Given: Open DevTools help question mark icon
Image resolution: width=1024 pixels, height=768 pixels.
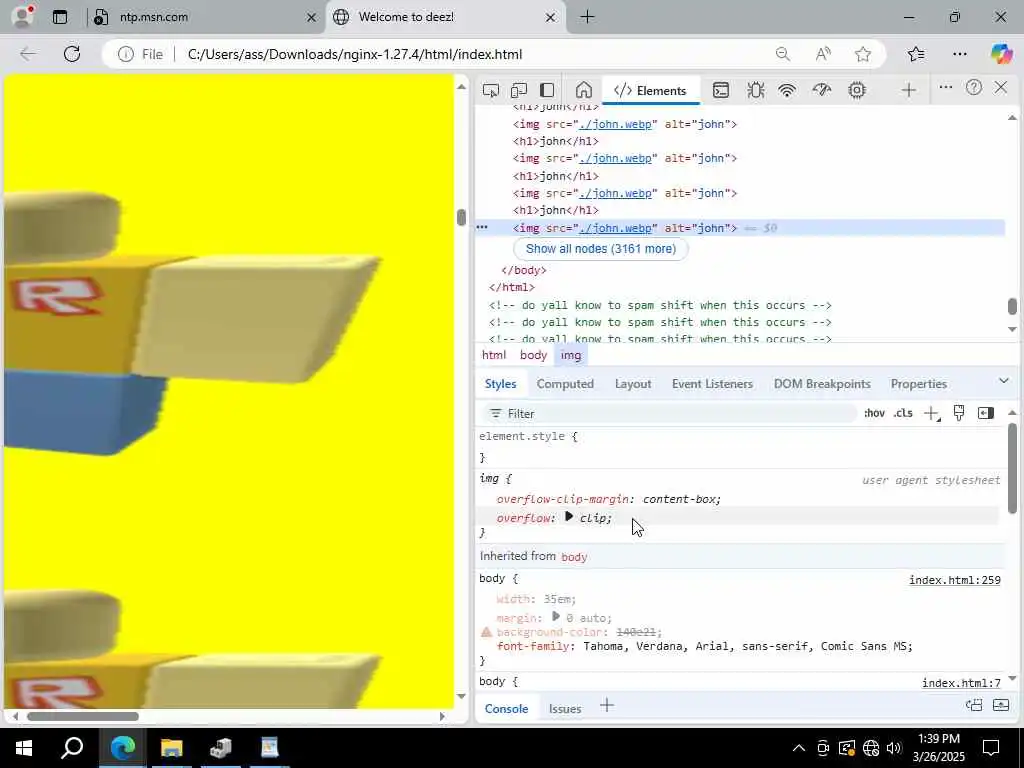Looking at the screenshot, I should coord(974,88).
